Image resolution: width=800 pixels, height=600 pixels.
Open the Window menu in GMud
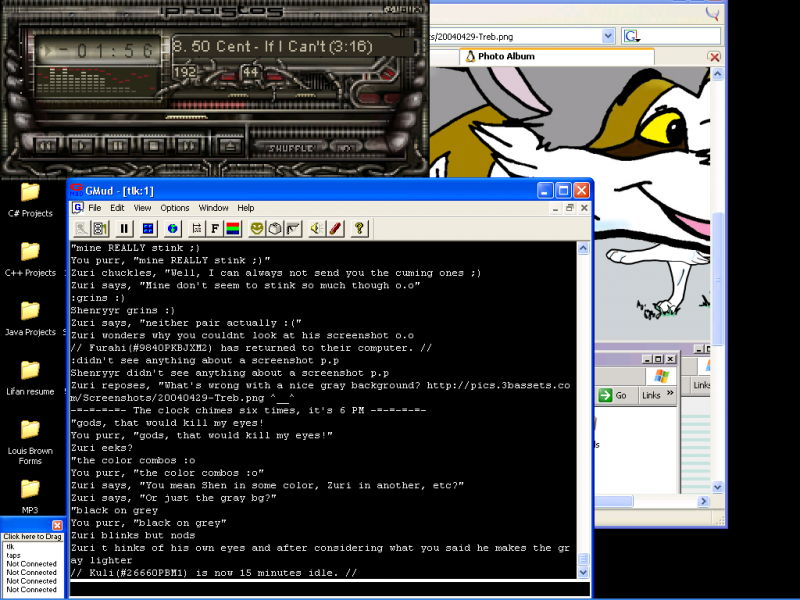tap(213, 208)
